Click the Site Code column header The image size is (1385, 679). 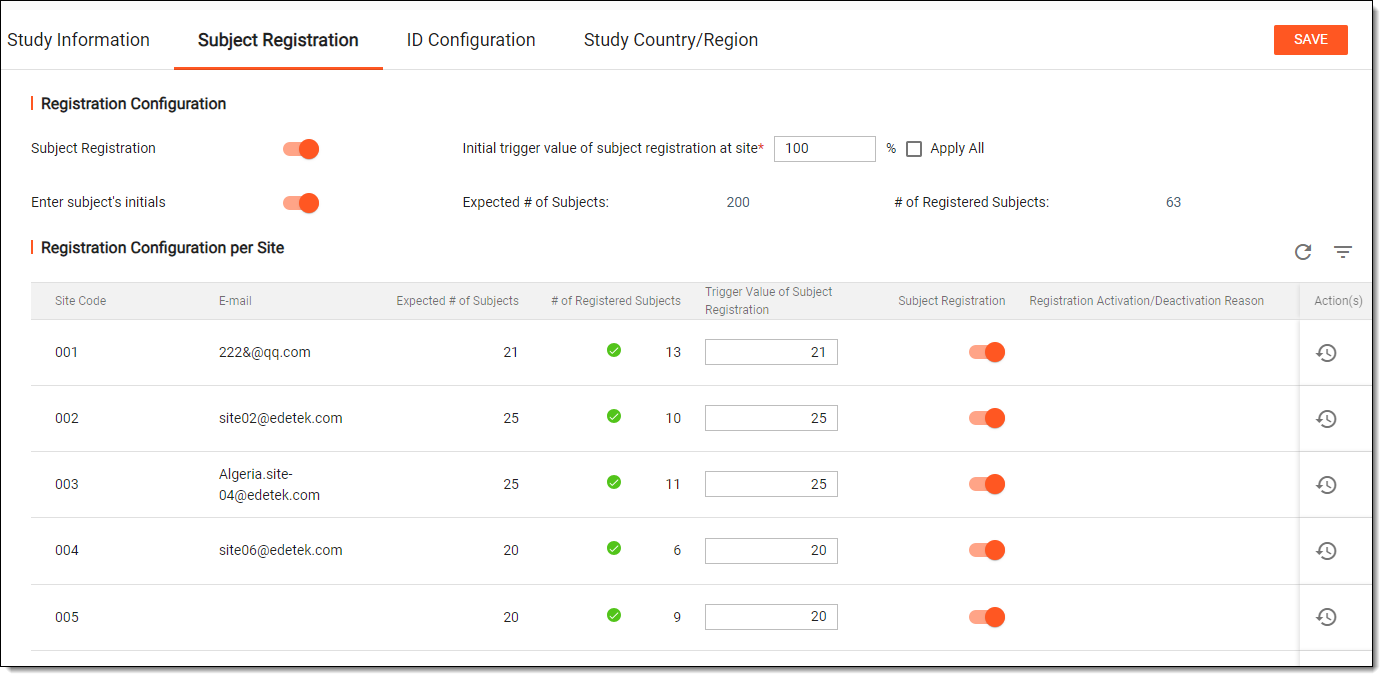pos(80,301)
